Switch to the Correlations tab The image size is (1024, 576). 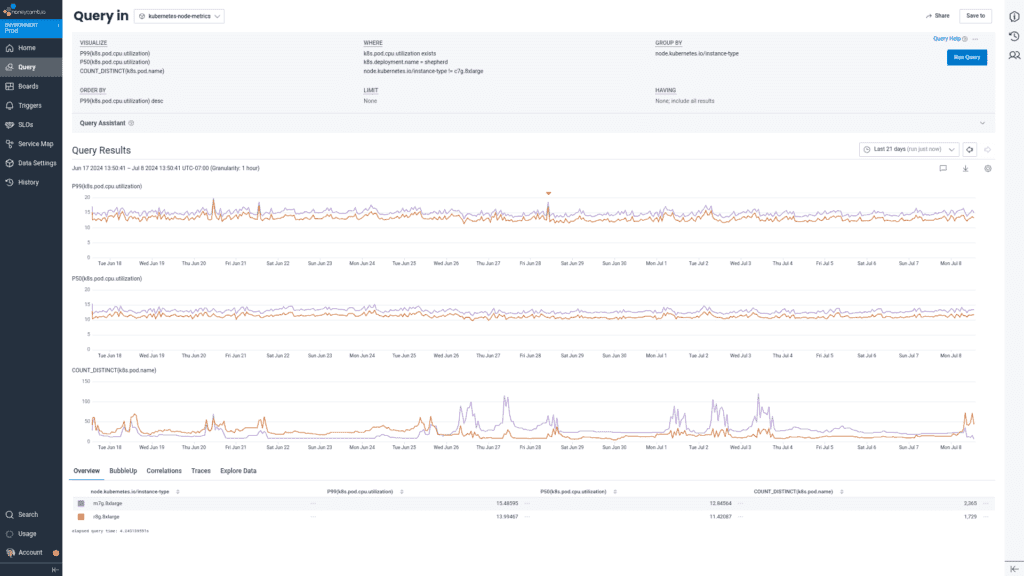pyautogui.click(x=164, y=470)
